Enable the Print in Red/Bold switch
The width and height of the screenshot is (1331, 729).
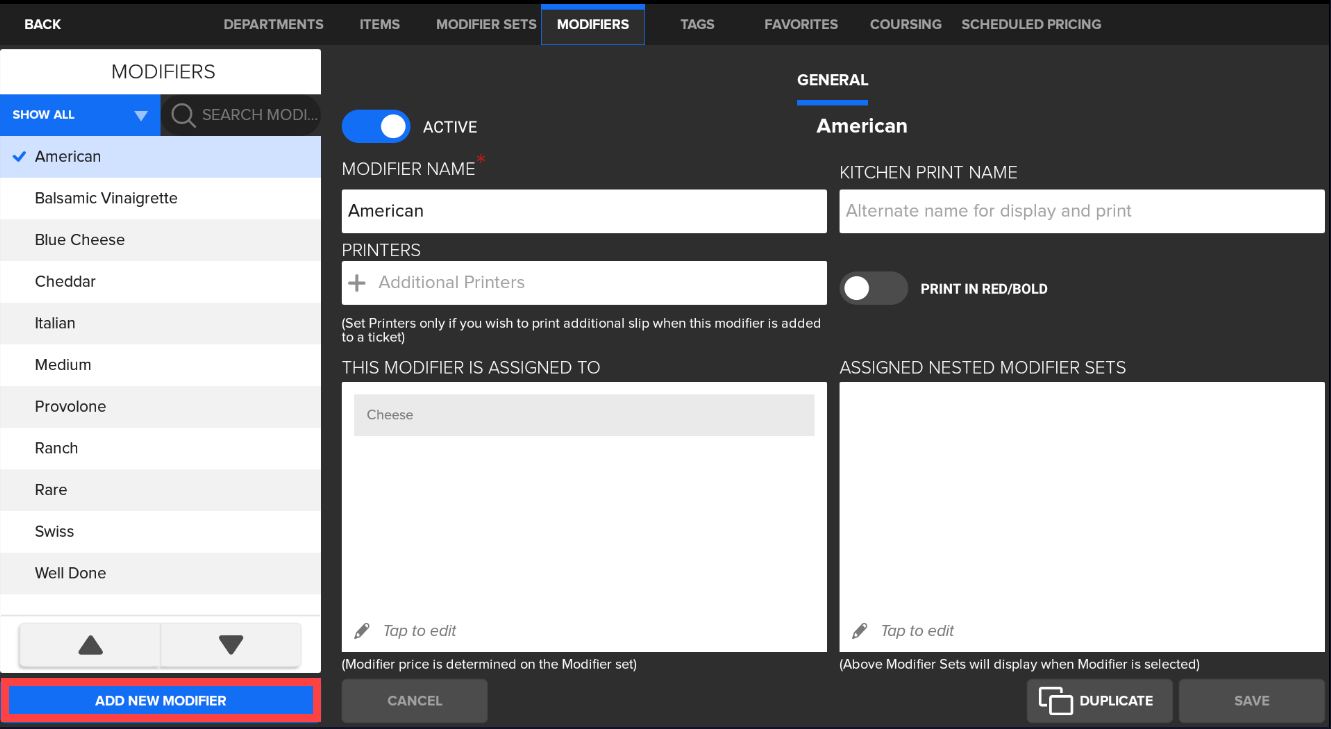(x=873, y=289)
